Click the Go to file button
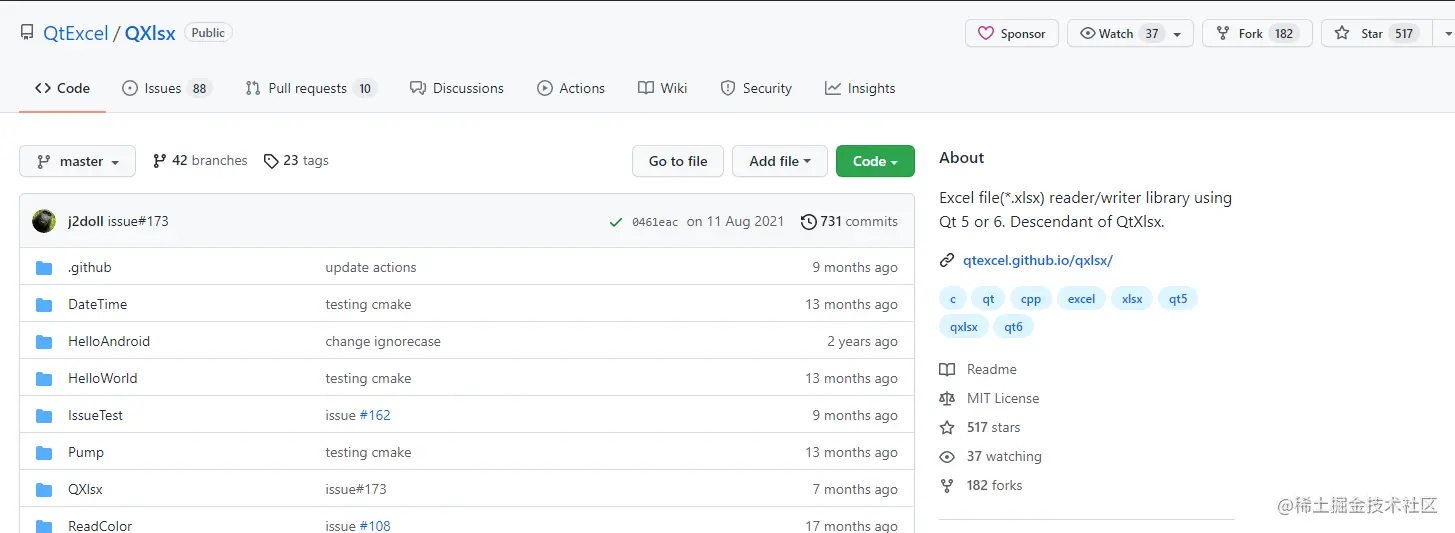The height and width of the screenshot is (533, 1455). click(x=678, y=161)
